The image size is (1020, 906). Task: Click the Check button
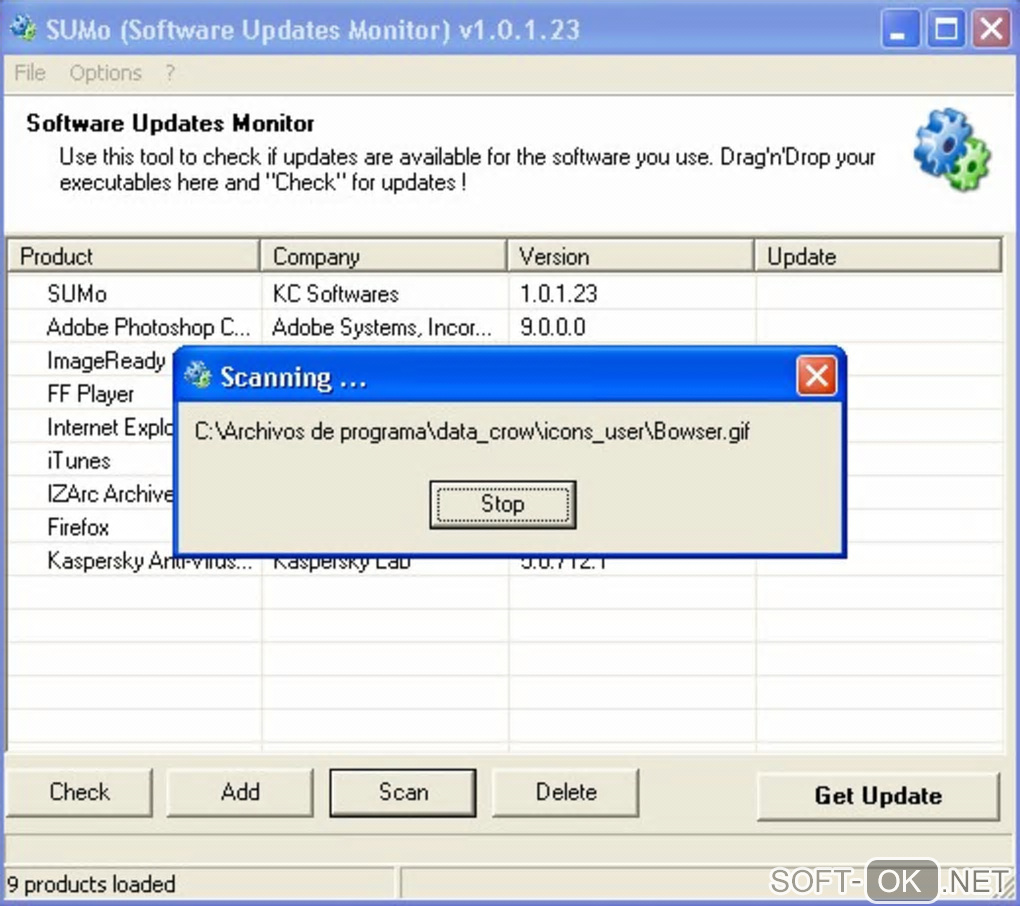(x=79, y=792)
